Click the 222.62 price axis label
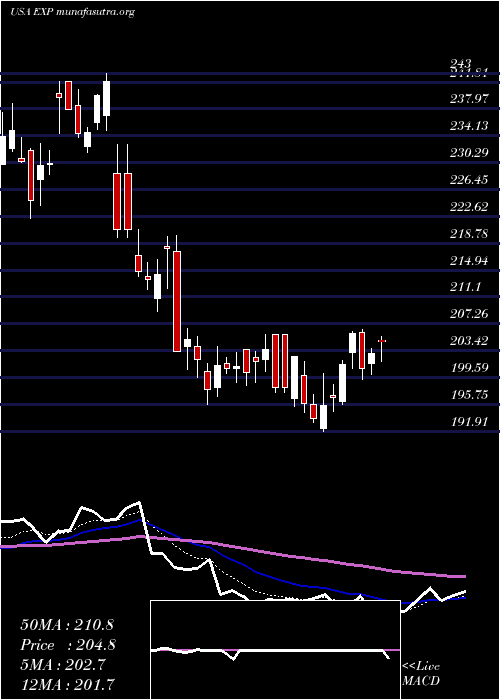This screenshot has height=700, width=500. tap(469, 207)
